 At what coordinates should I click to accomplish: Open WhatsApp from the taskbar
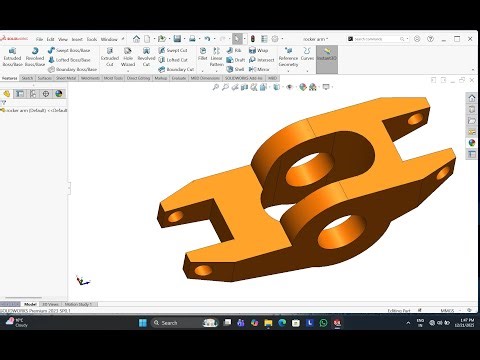coord(323,323)
